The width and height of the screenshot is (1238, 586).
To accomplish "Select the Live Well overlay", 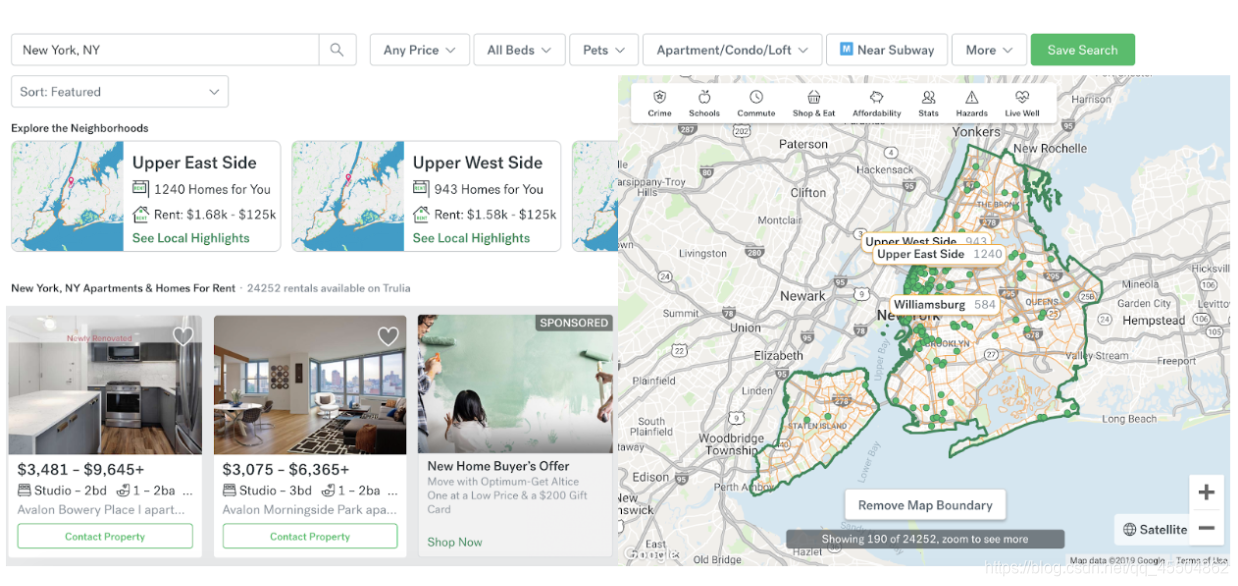I will [1022, 102].
